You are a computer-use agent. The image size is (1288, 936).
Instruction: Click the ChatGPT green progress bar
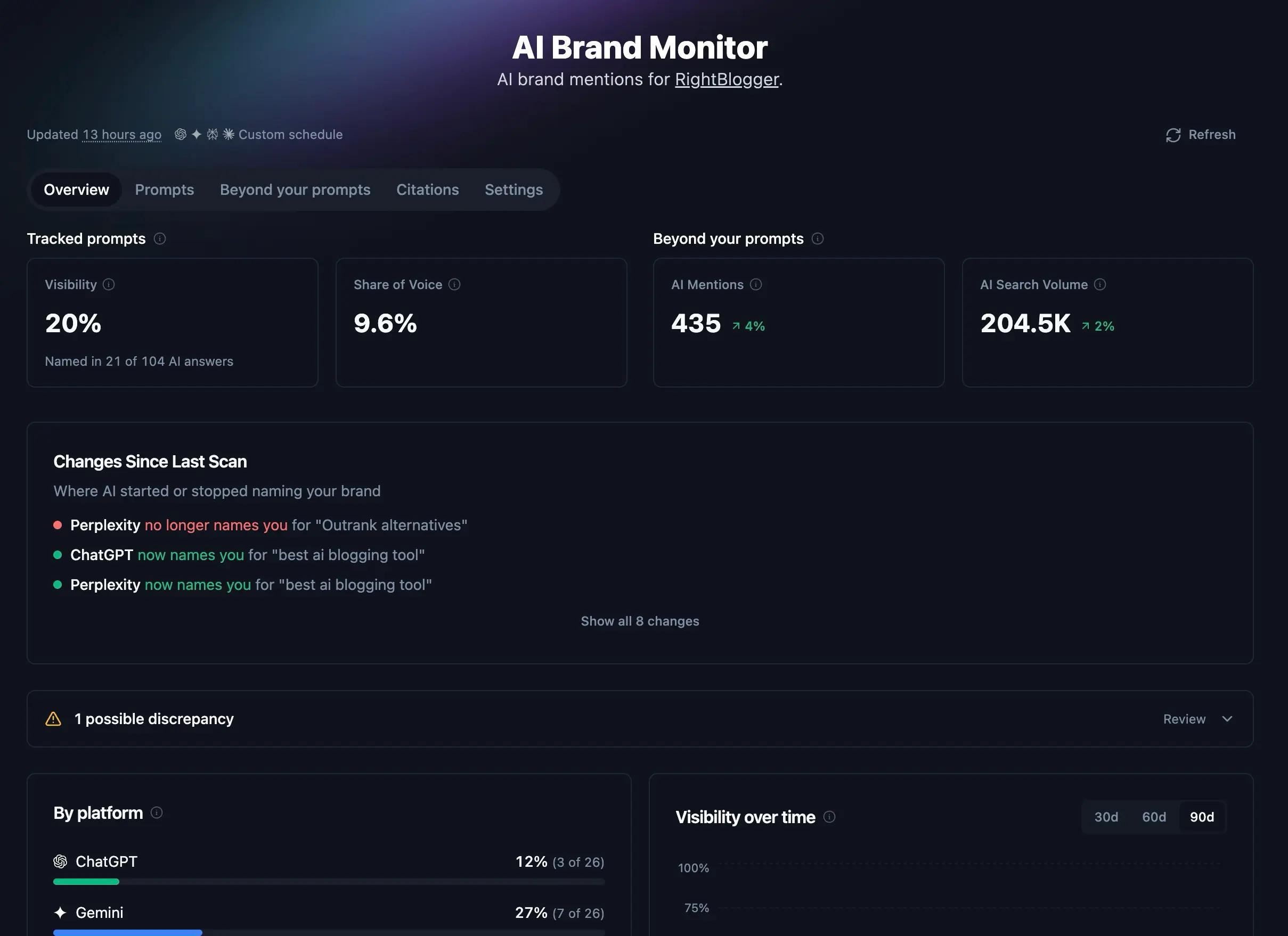click(86, 882)
